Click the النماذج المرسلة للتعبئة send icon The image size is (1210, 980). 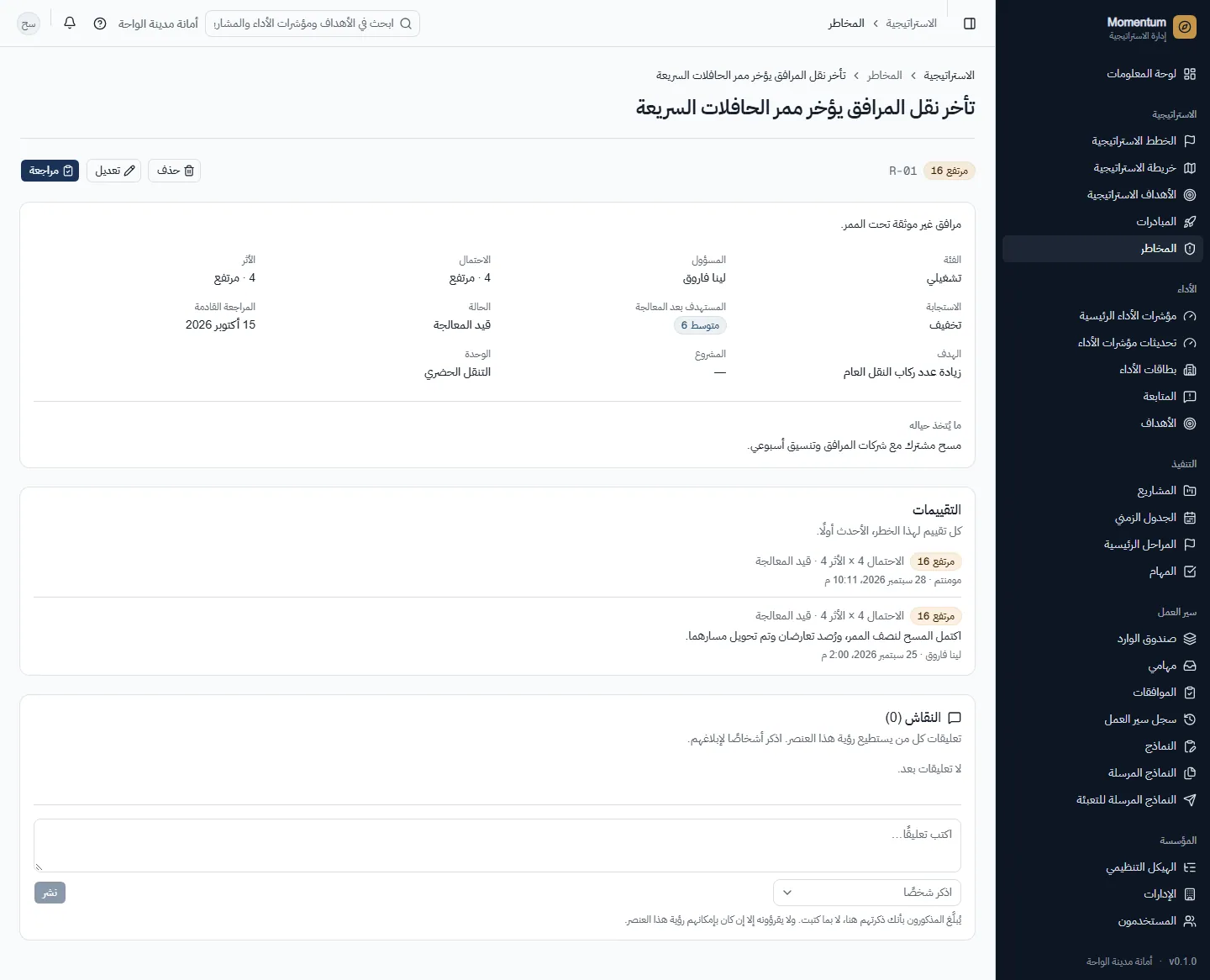[1189, 800]
